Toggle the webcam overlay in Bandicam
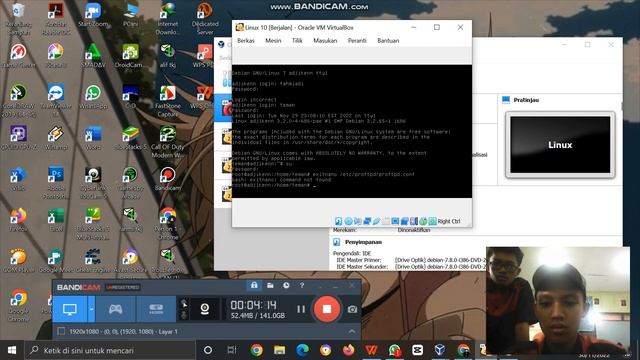Viewport: 640px width, 360px height. (205, 309)
